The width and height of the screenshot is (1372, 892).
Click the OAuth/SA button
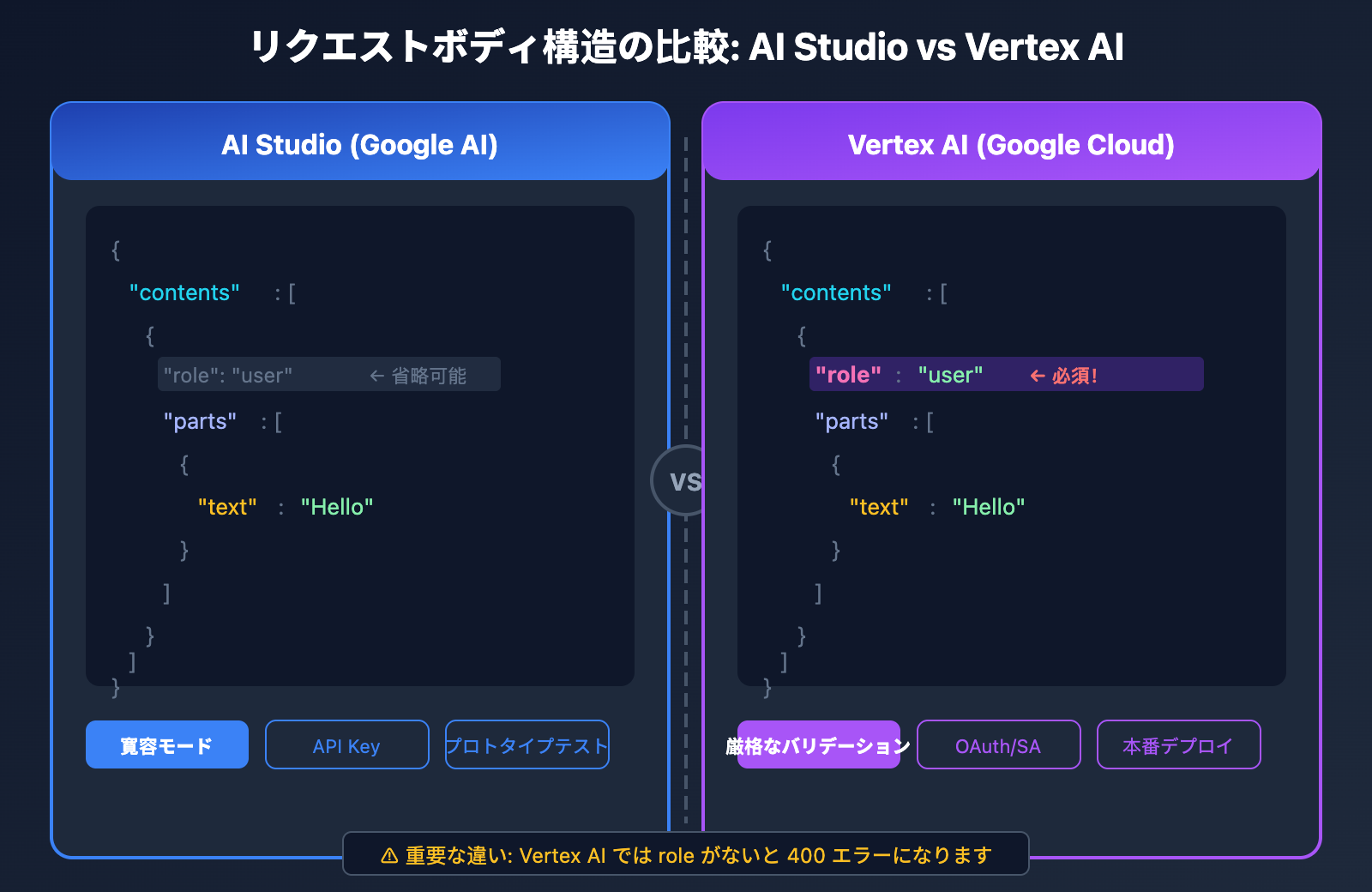click(998, 744)
